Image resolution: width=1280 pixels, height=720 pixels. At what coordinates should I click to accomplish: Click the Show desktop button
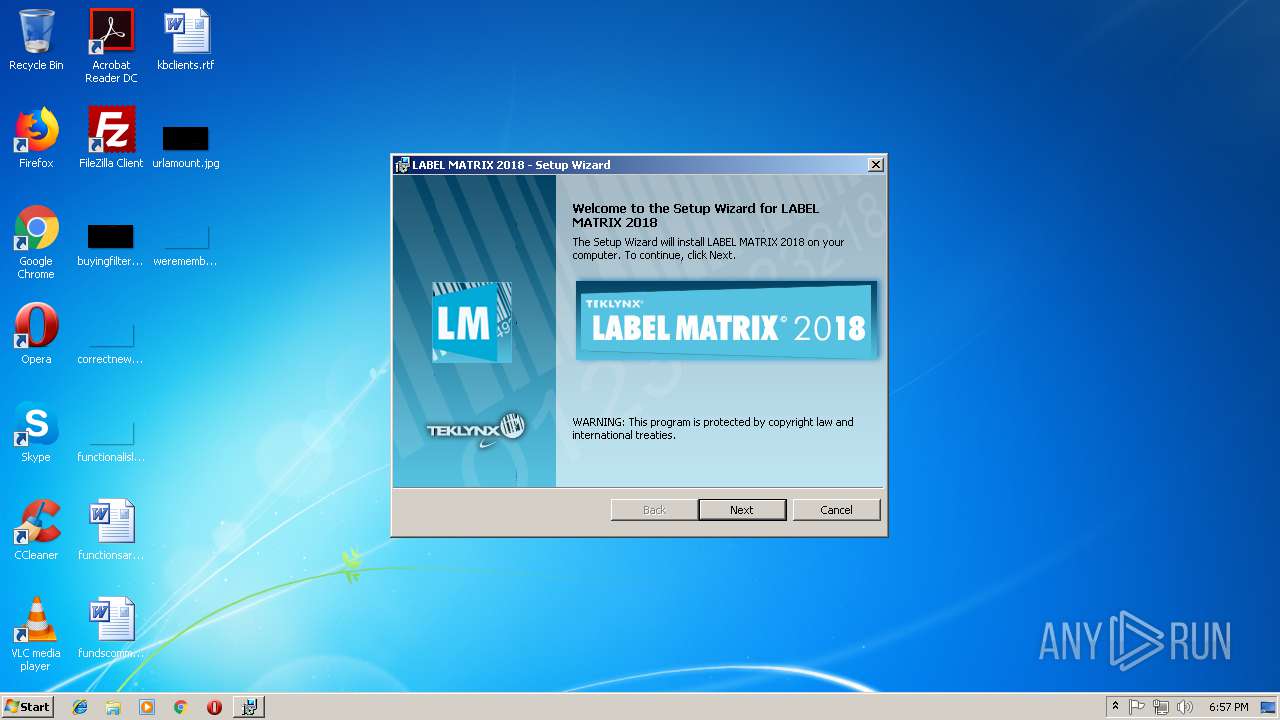pyautogui.click(x=1268, y=707)
